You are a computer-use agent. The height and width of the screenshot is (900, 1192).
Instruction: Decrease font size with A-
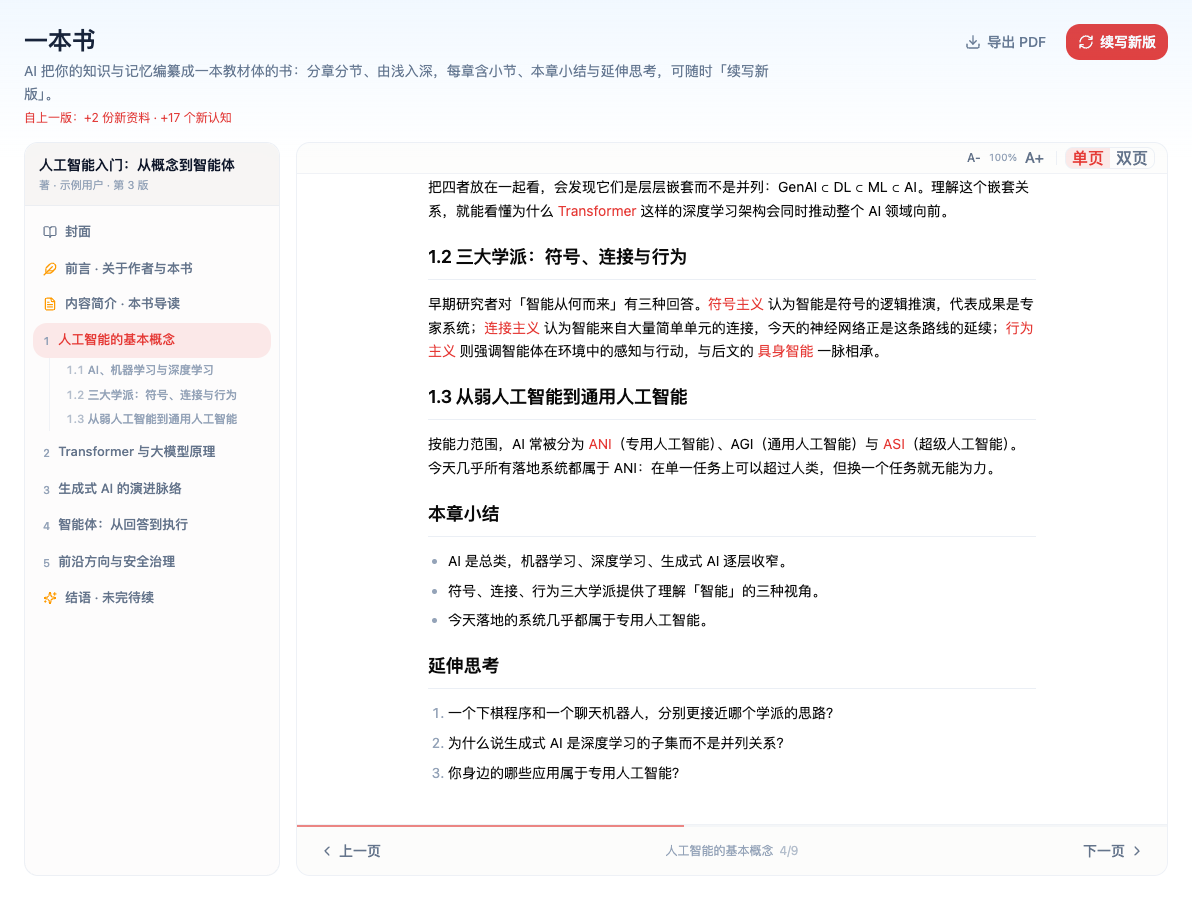tap(973, 158)
